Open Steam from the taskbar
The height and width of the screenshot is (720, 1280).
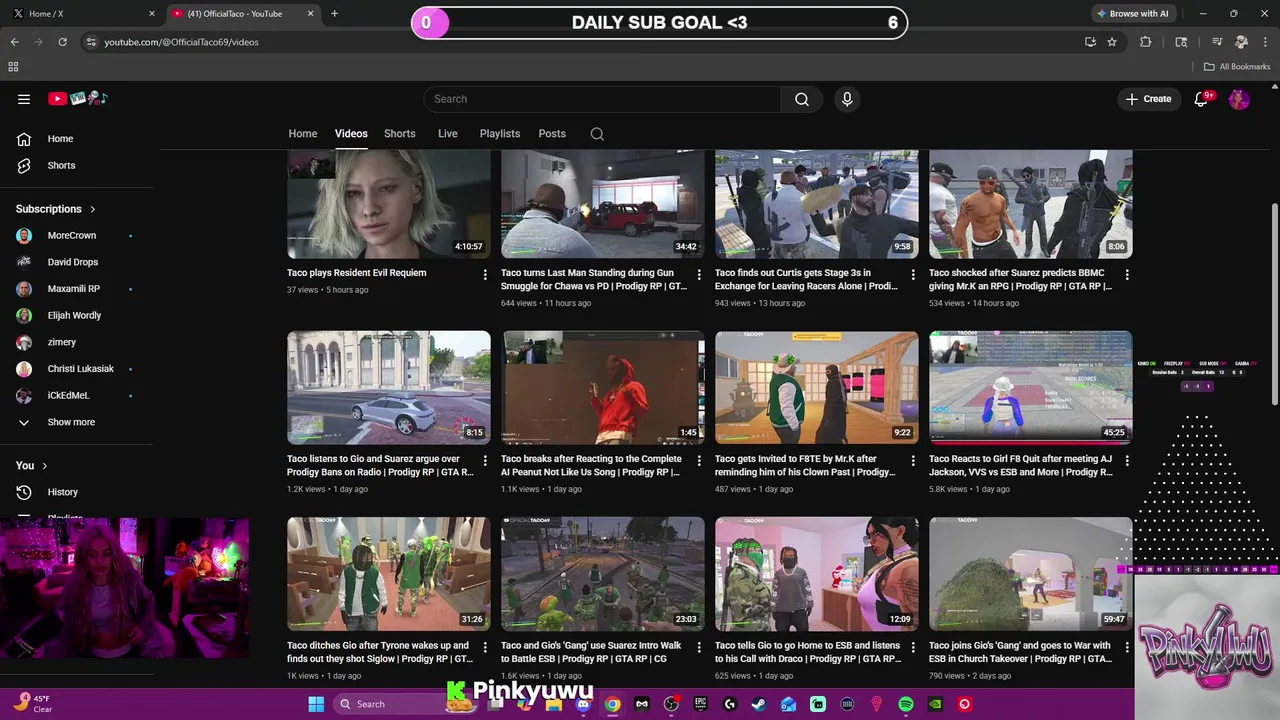point(759,704)
